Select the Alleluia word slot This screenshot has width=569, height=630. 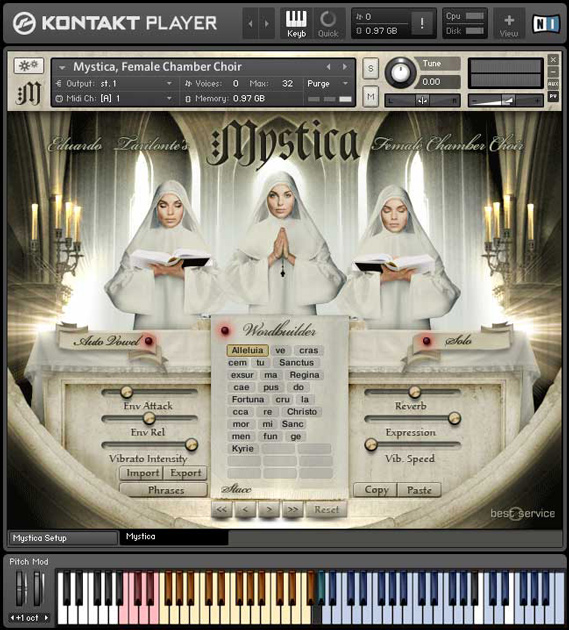(248, 350)
